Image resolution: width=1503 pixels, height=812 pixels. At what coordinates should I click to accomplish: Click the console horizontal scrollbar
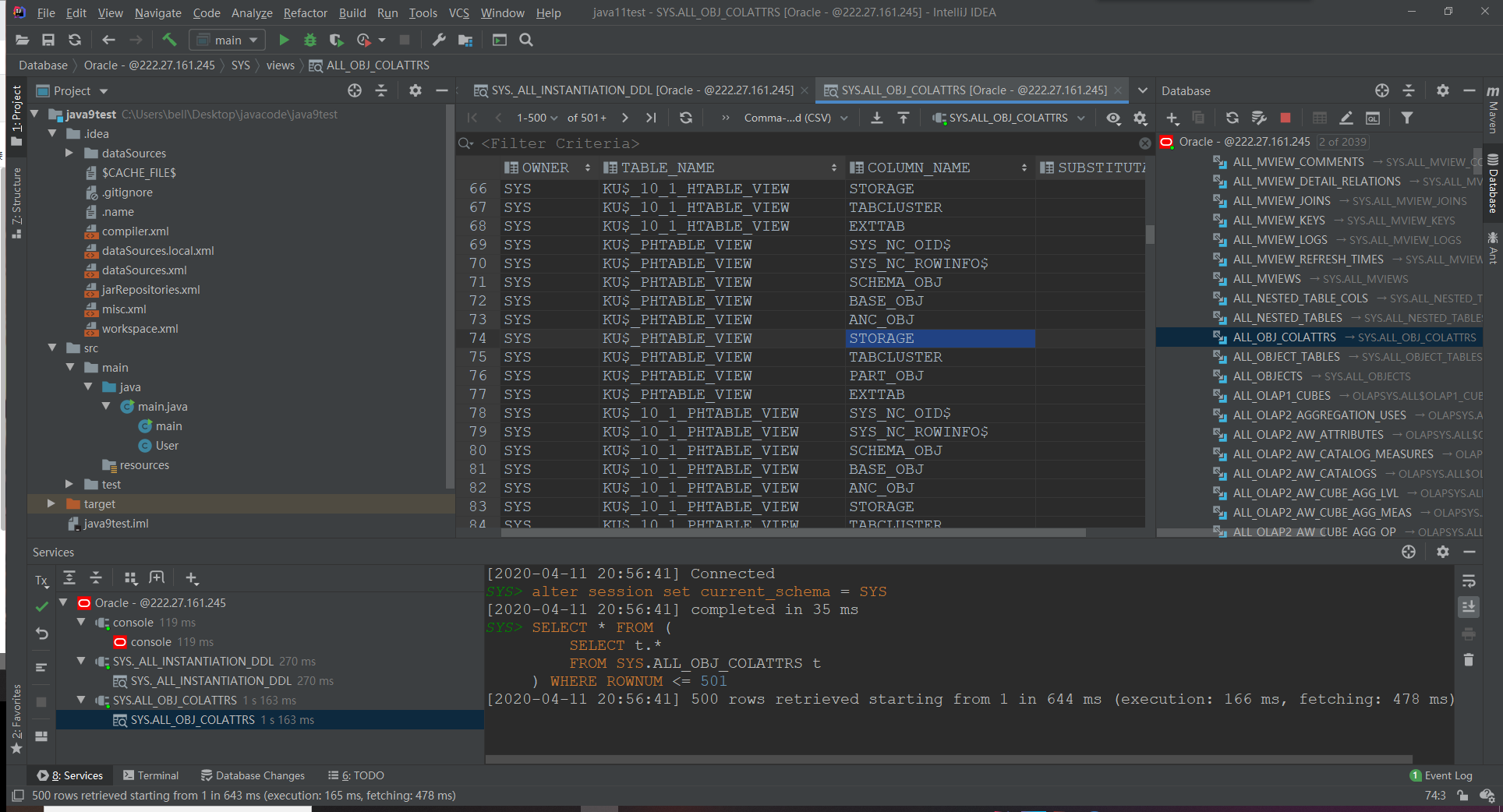click(x=949, y=759)
